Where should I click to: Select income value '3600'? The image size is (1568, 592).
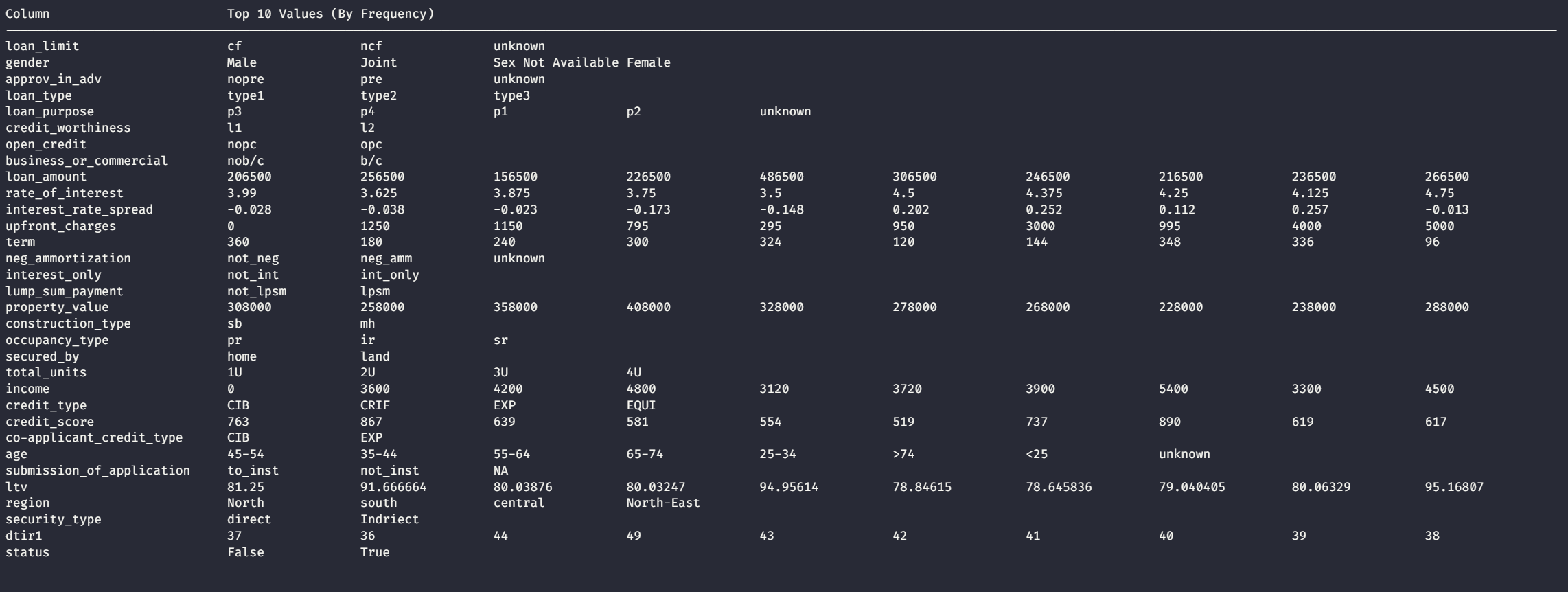(x=375, y=389)
